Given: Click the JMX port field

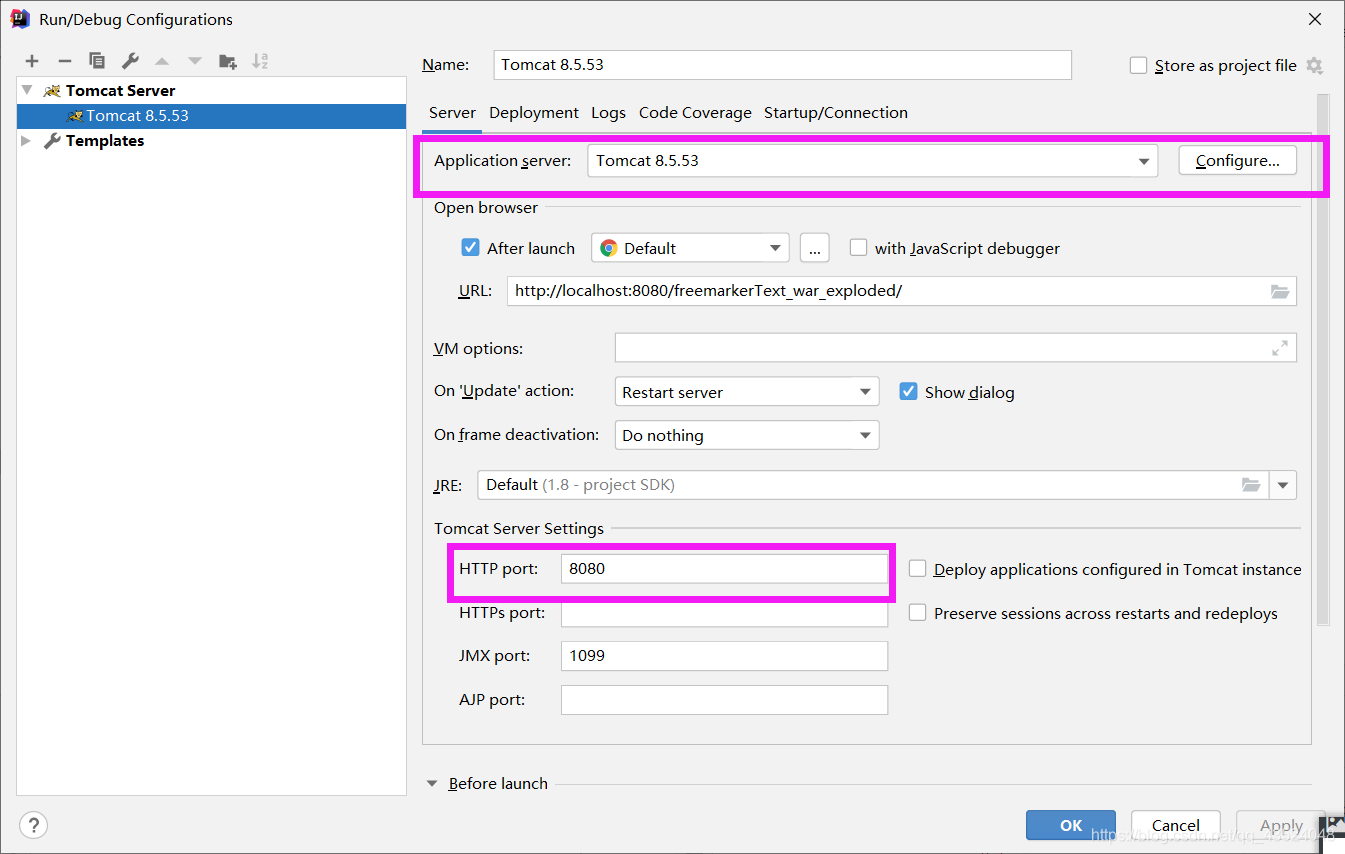Looking at the screenshot, I should [724, 656].
